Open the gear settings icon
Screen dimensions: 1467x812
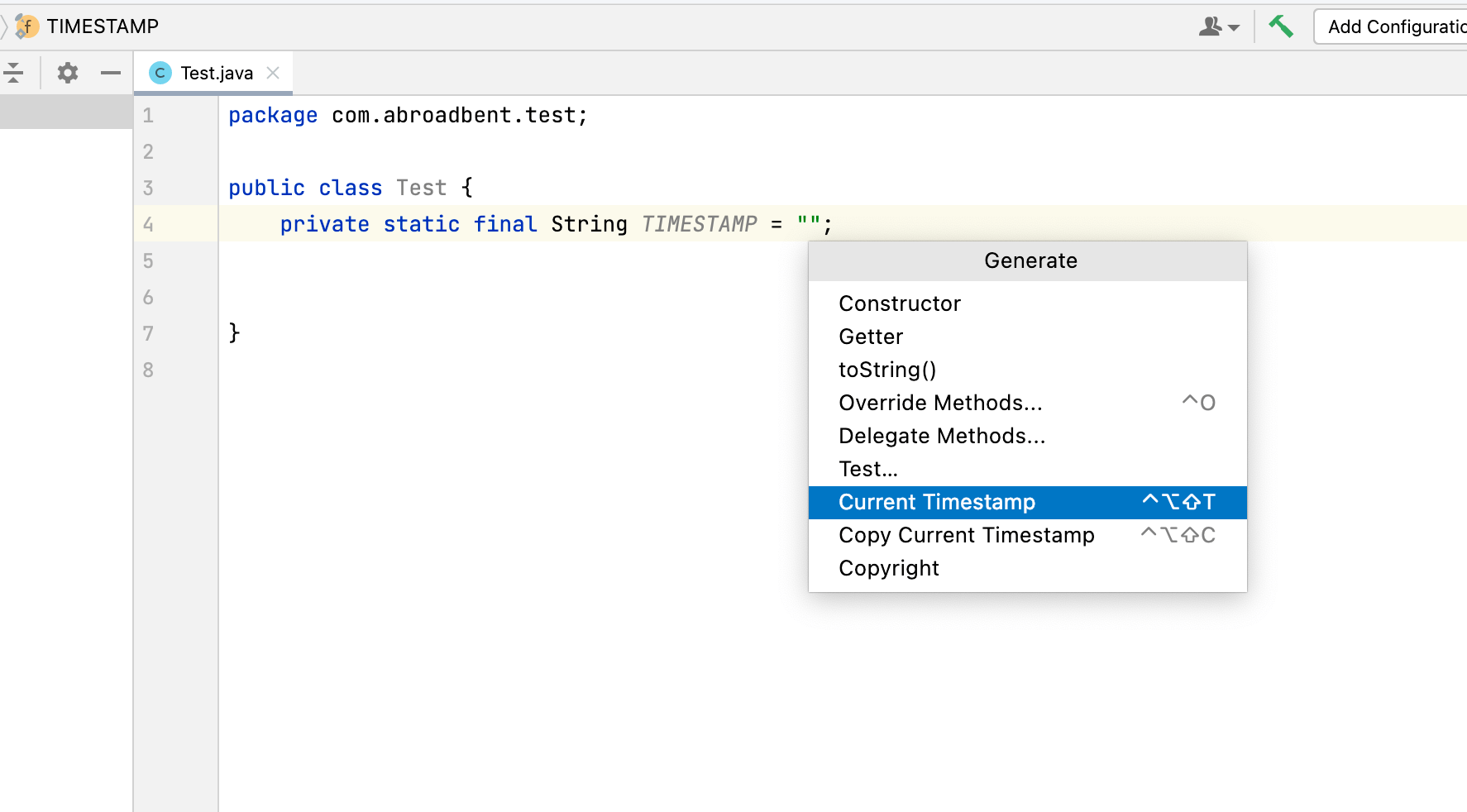point(68,73)
